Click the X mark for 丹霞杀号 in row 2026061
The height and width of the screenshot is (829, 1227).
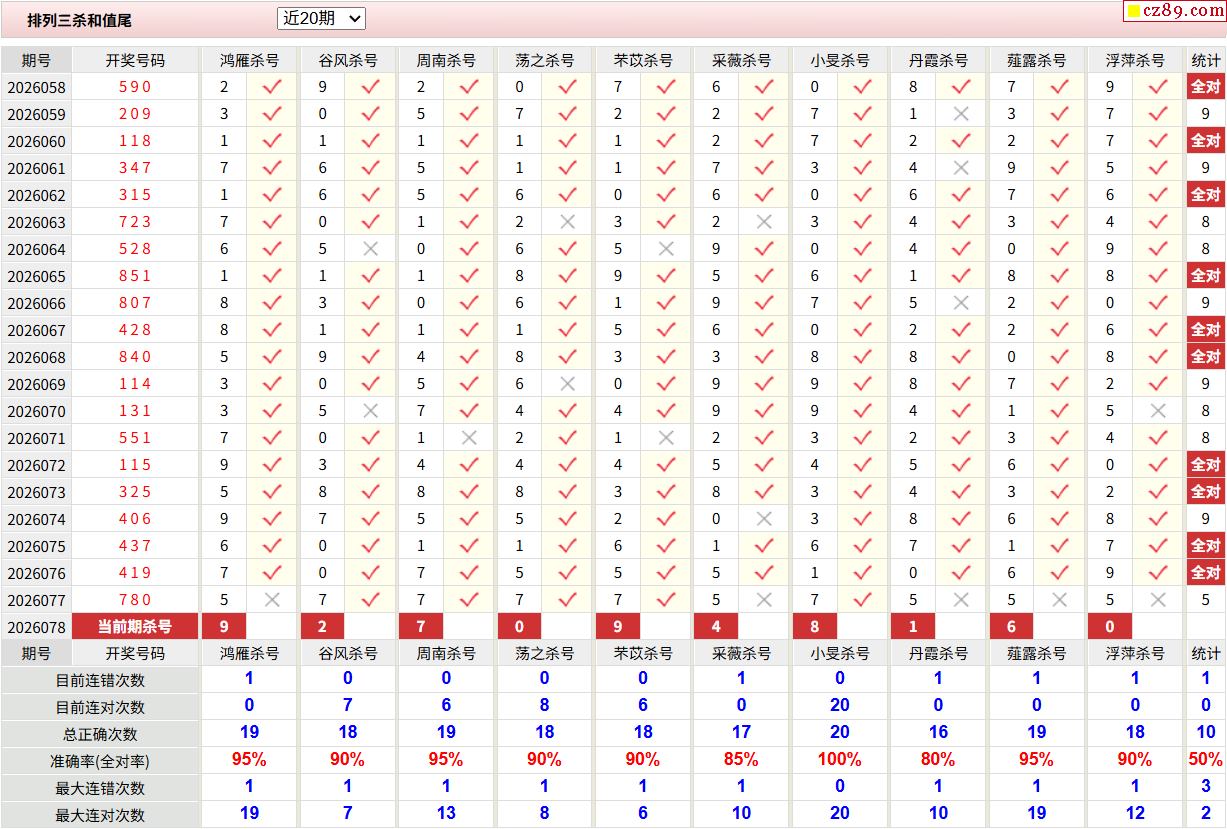[x=961, y=168]
